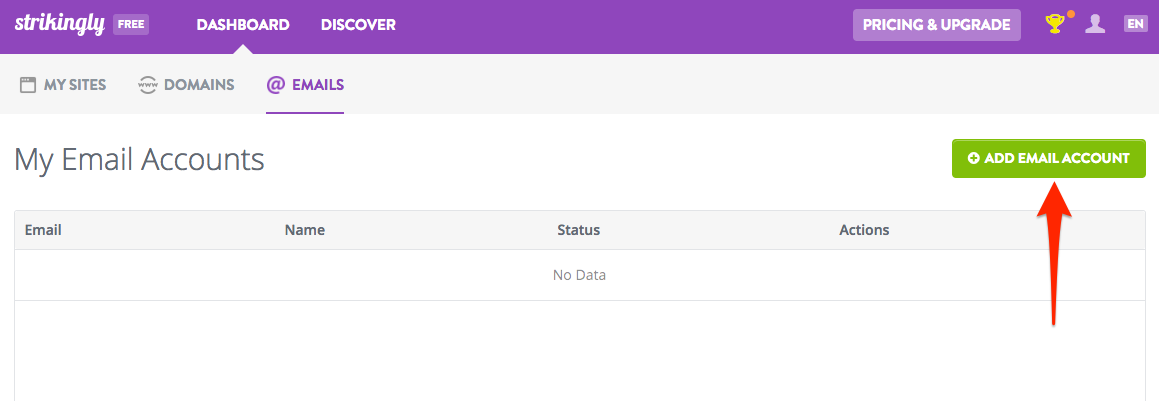Click the Domains www globe icon

pos(148,85)
